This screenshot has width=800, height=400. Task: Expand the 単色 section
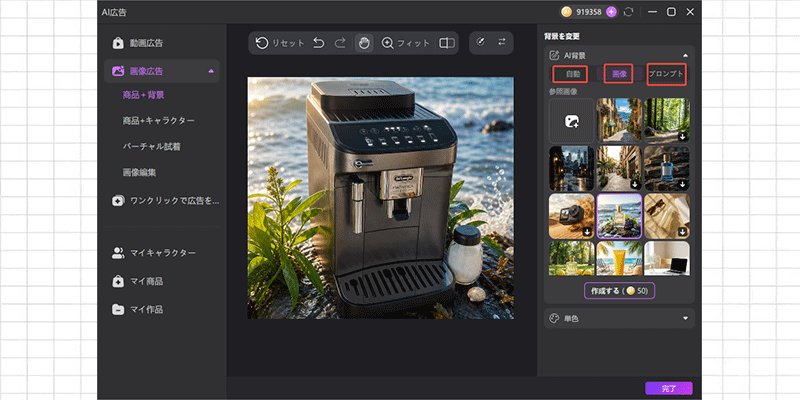pos(685,318)
